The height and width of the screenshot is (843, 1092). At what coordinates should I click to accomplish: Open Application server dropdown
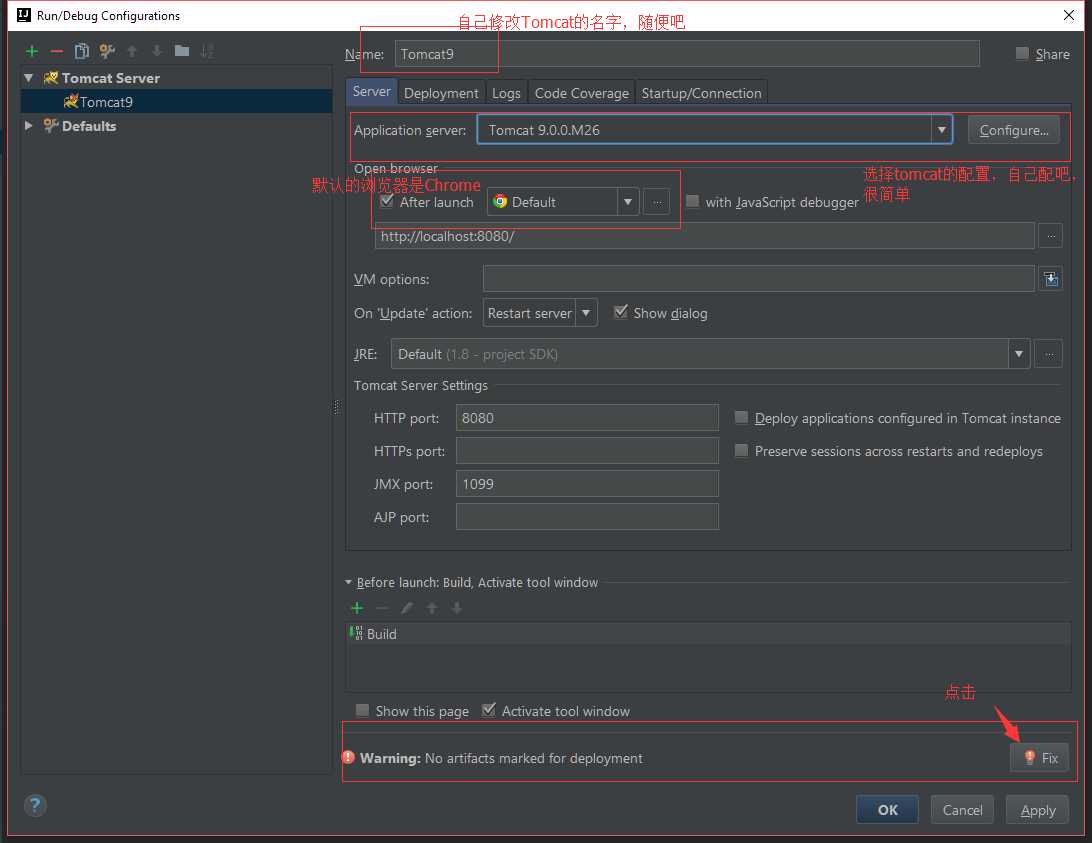pos(941,130)
